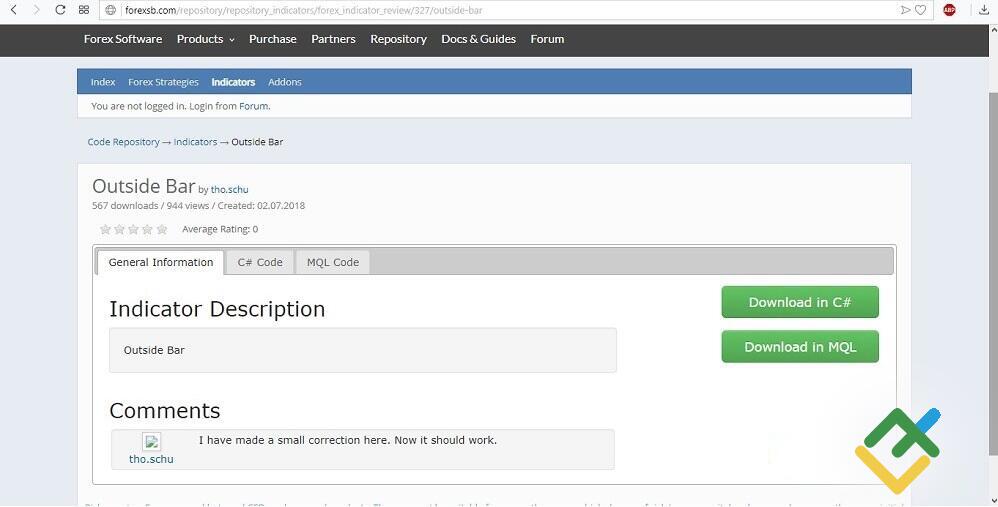Viewport: 998px width, 507px height.
Task: Expand the Products dropdown menu
Action: click(x=205, y=39)
